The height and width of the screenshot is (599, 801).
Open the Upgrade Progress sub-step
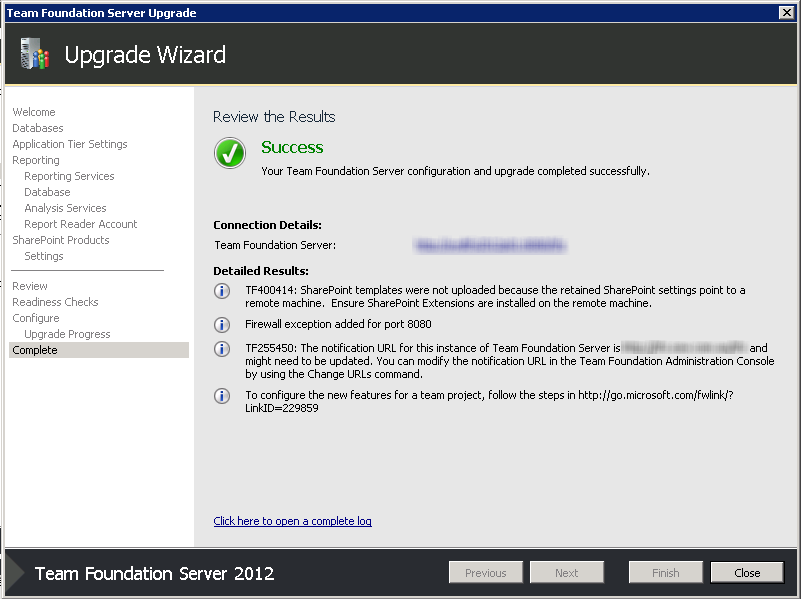pyautogui.click(x=67, y=334)
